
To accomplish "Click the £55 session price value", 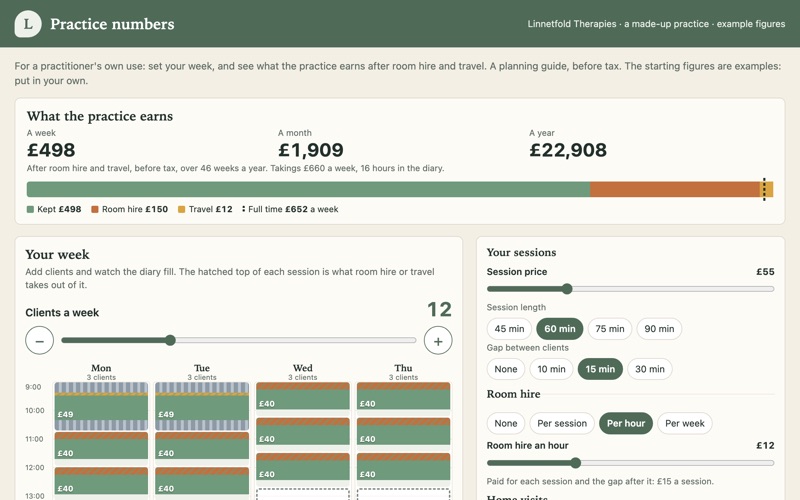I will (765, 272).
